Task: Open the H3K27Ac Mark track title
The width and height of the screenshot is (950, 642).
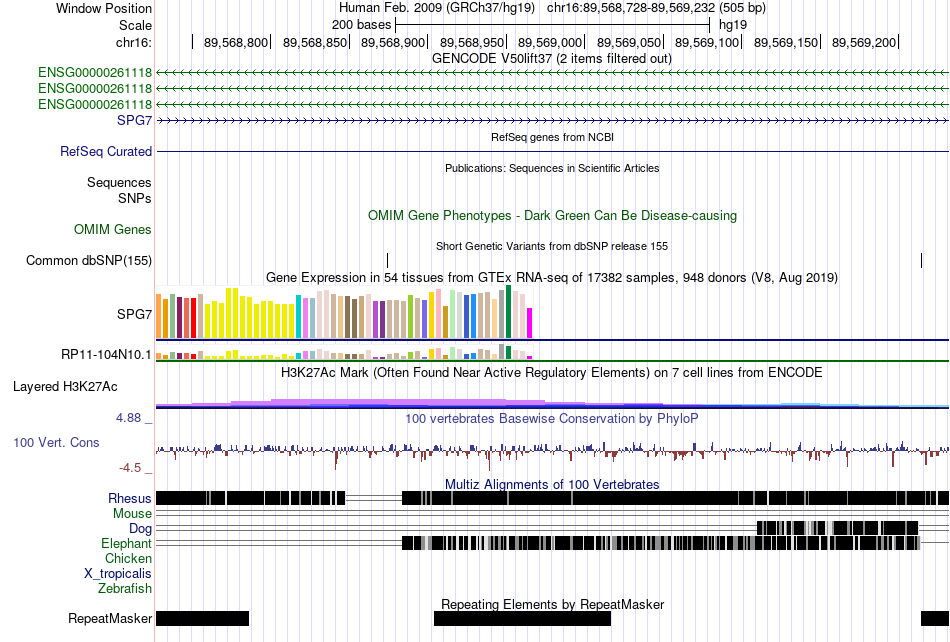Action: (x=552, y=372)
